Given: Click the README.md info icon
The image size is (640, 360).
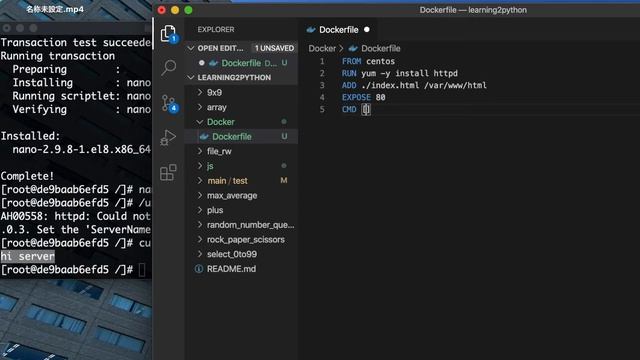Looking at the screenshot, I should [x=199, y=269].
